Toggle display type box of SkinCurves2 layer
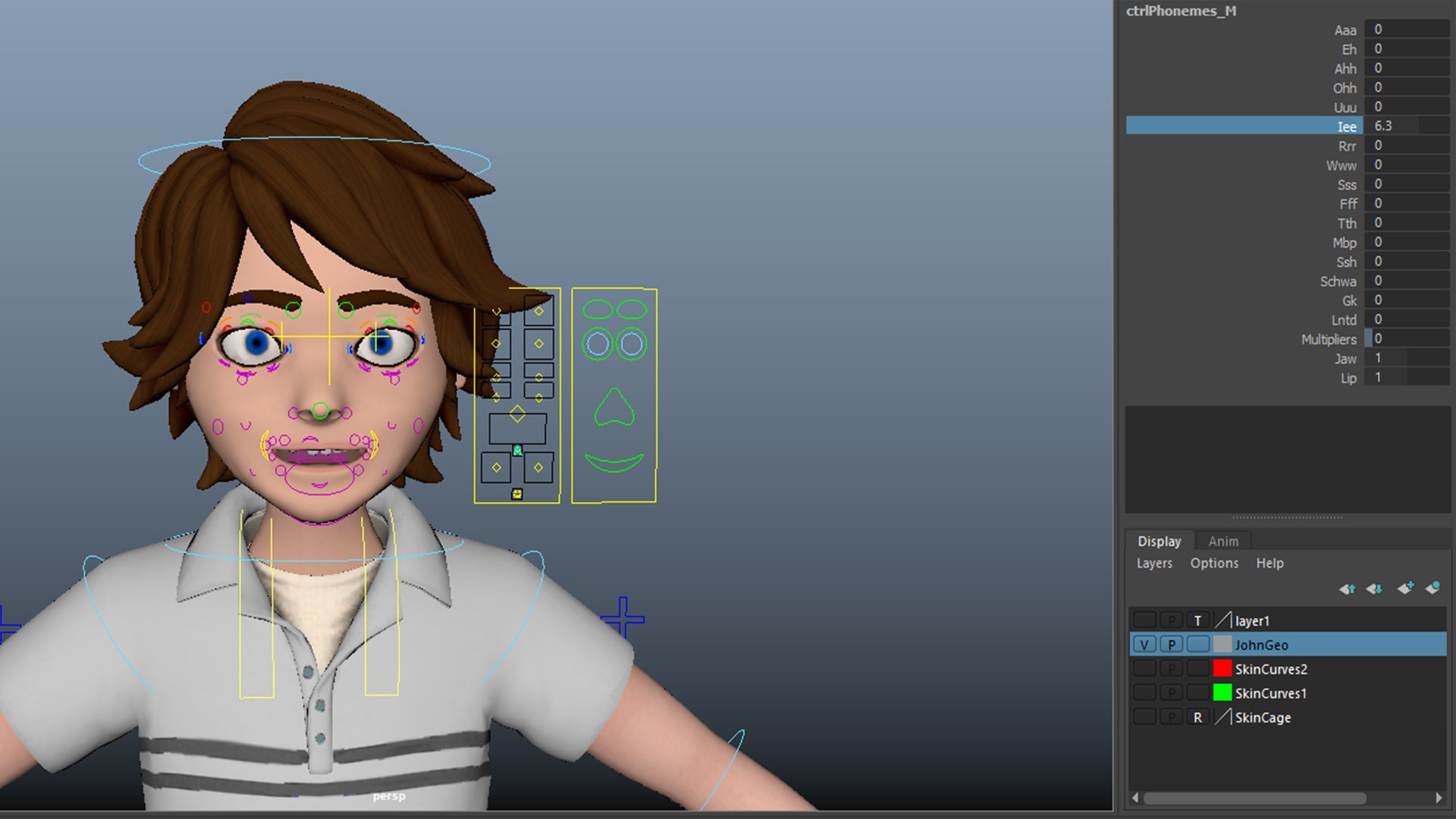The image size is (1456, 819). tap(1198, 669)
